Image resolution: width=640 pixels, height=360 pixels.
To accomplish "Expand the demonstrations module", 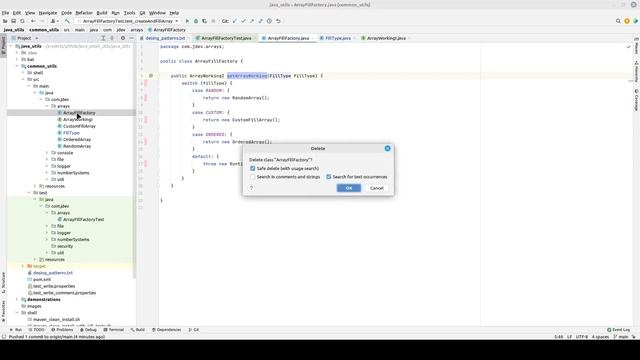I will point(17,300).
